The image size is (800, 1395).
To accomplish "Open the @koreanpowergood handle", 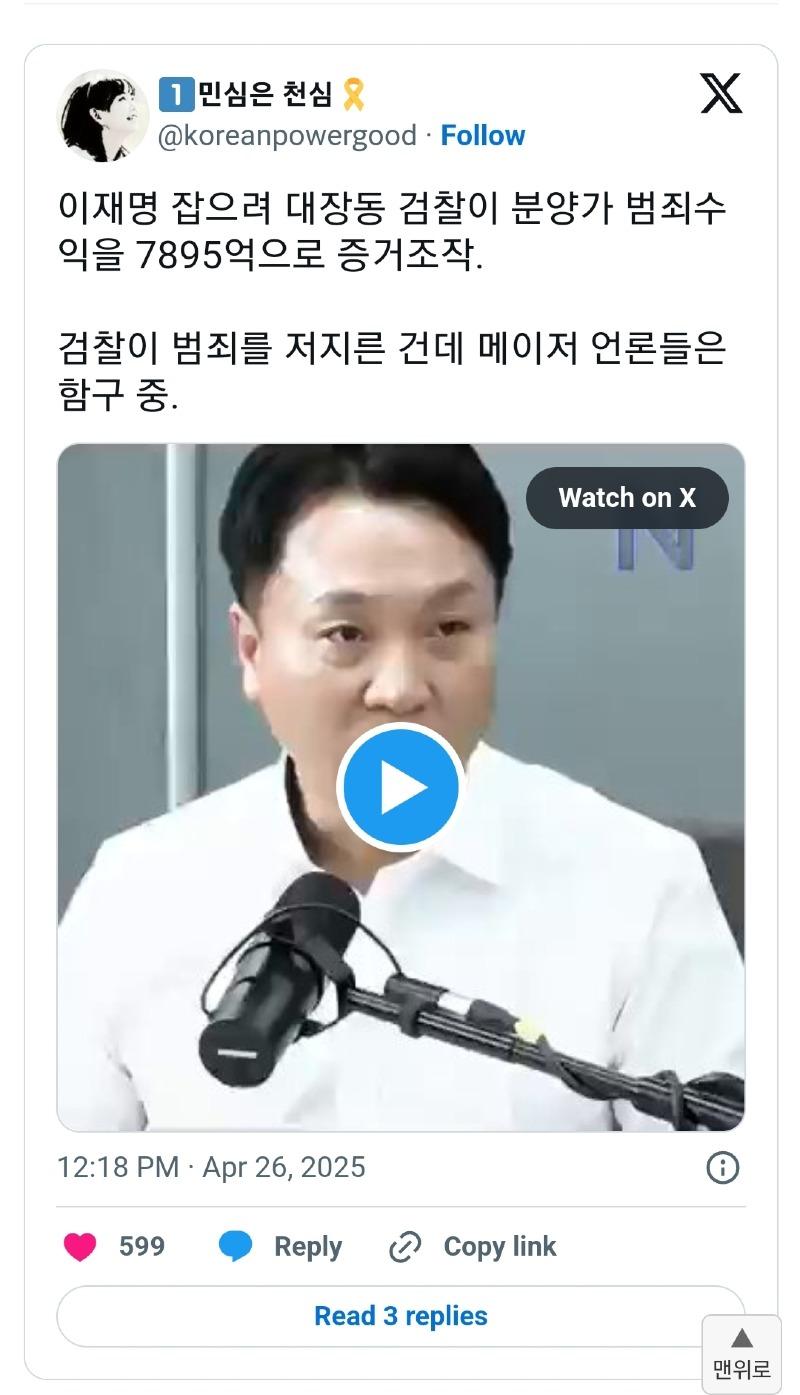I will [287, 135].
